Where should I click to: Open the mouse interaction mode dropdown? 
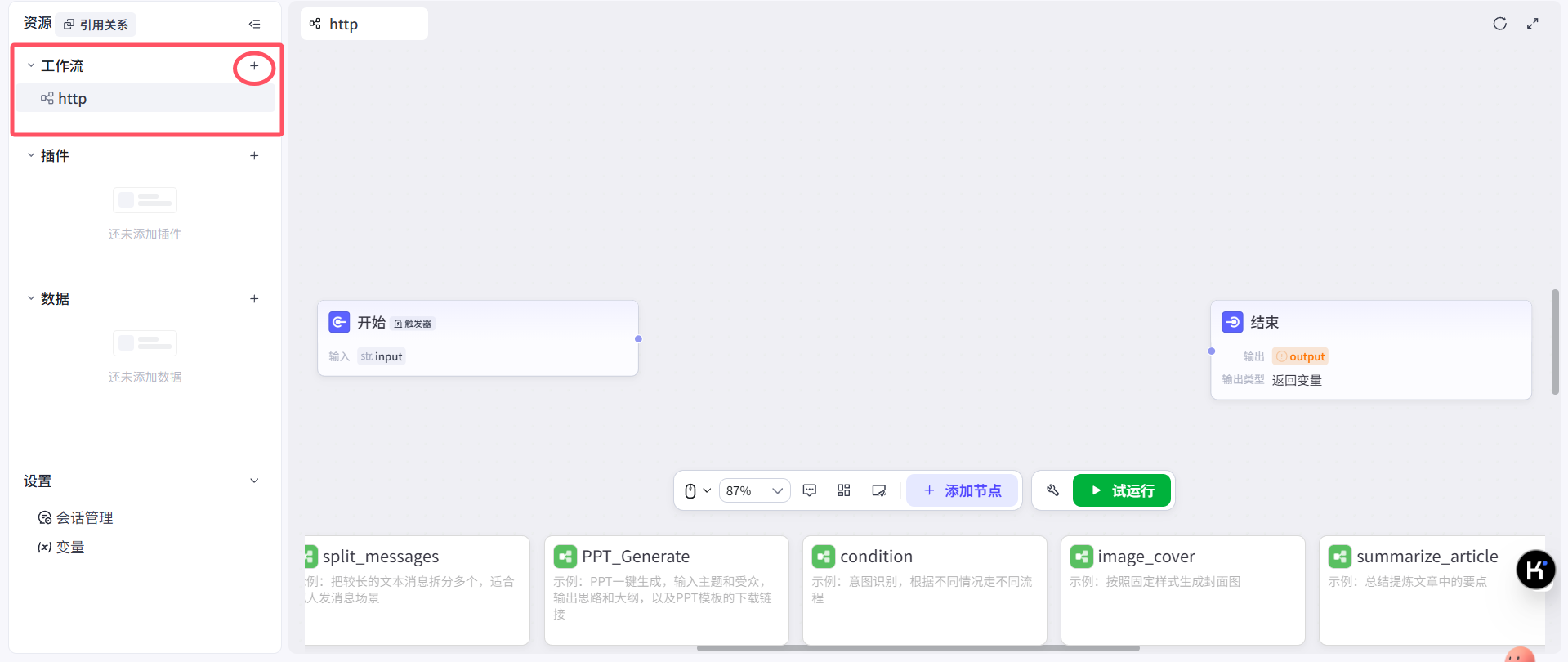[697, 490]
